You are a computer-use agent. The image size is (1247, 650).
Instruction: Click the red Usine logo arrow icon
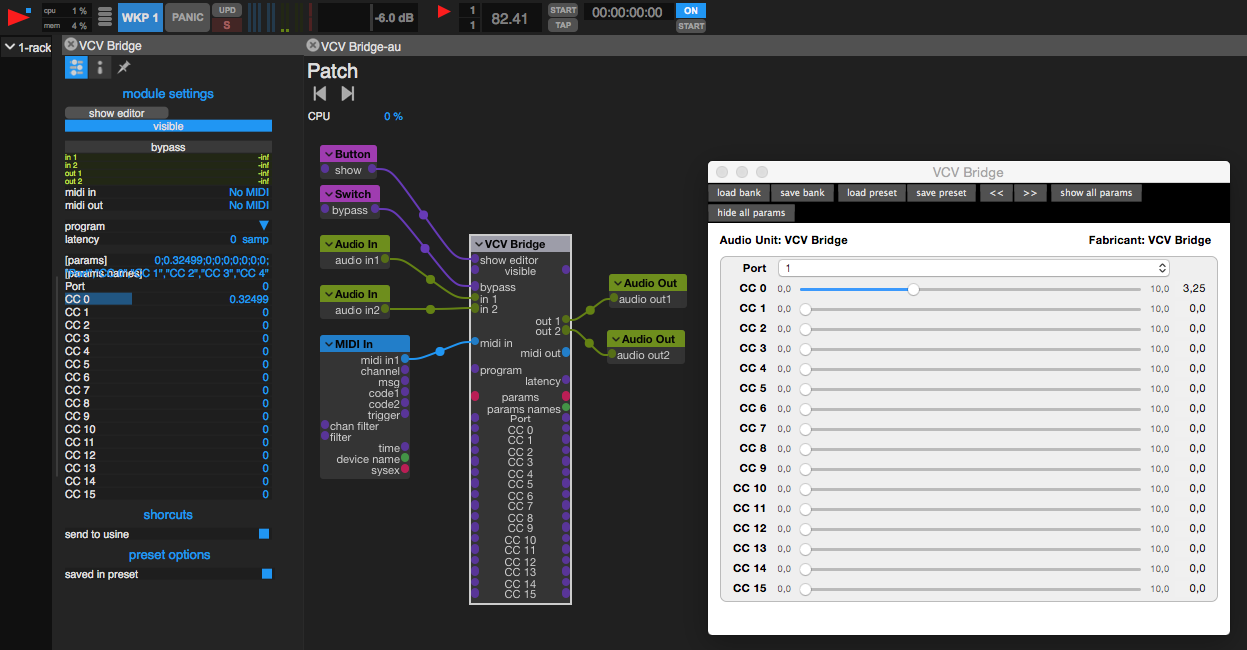point(17,17)
